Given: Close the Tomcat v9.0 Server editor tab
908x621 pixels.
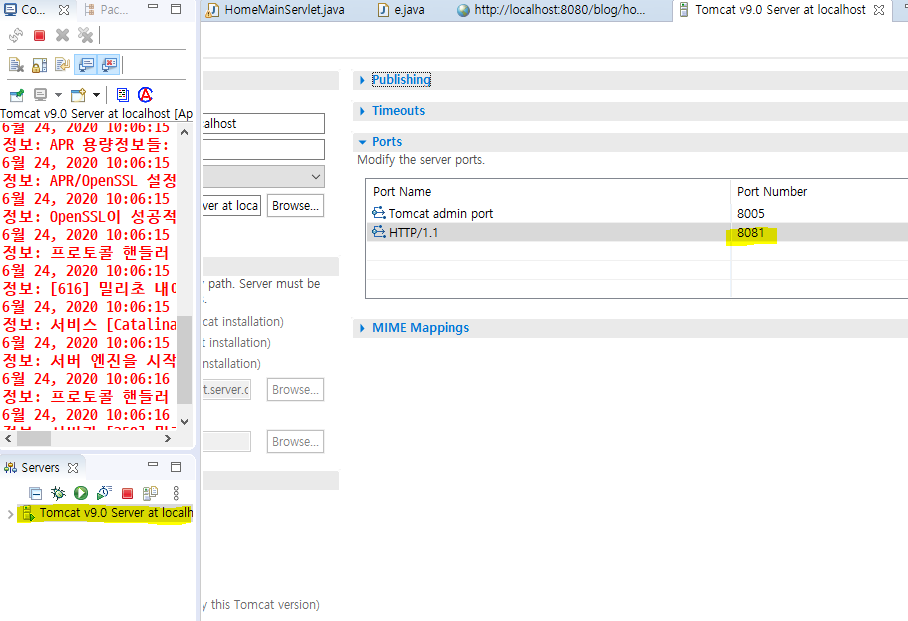Looking at the screenshot, I should (878, 10).
